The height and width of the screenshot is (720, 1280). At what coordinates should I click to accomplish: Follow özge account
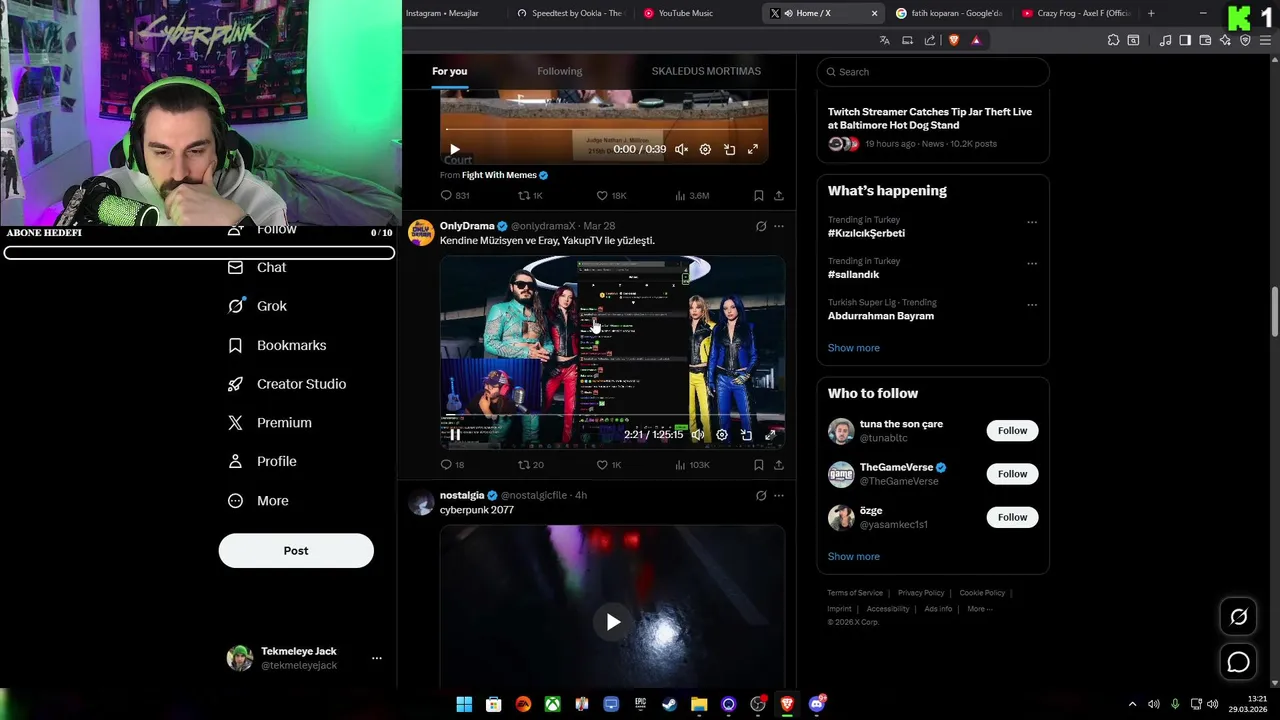pyautogui.click(x=1012, y=517)
